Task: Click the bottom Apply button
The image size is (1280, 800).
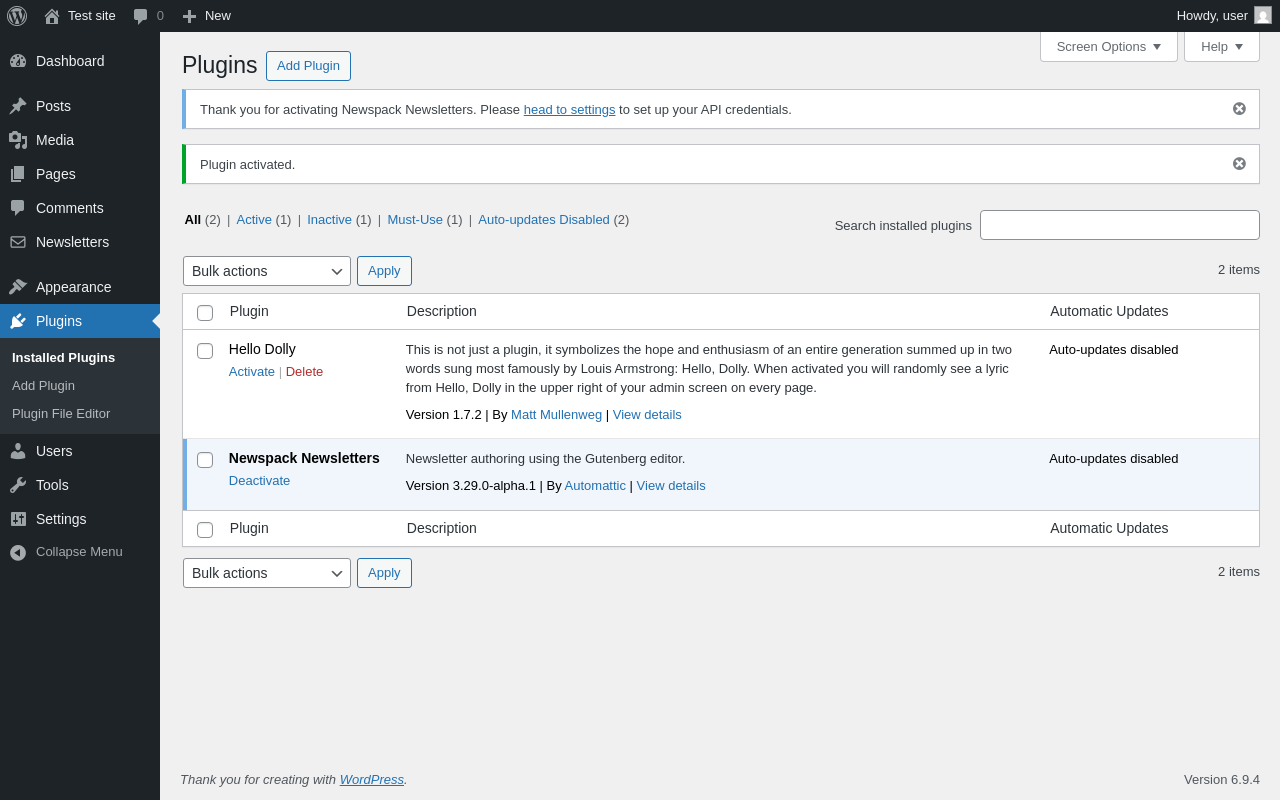Action: 384,573
